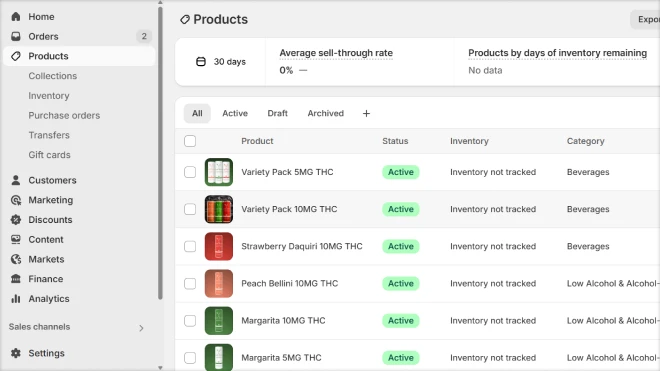Click the Customers person icon

[x=16, y=180]
